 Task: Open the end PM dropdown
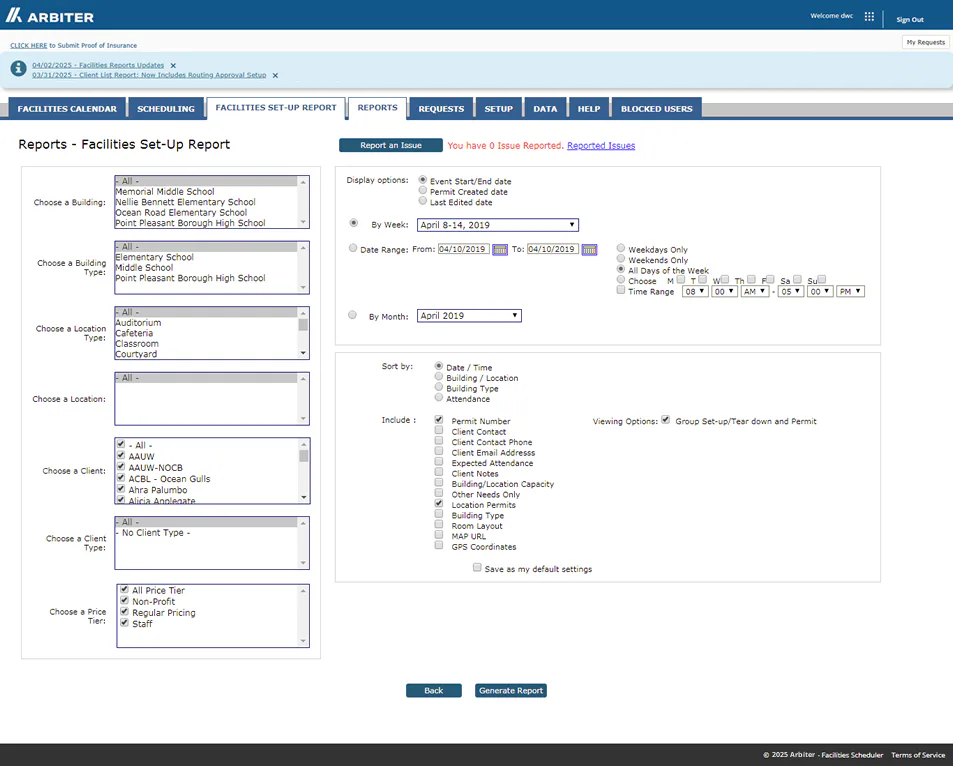[x=850, y=292]
